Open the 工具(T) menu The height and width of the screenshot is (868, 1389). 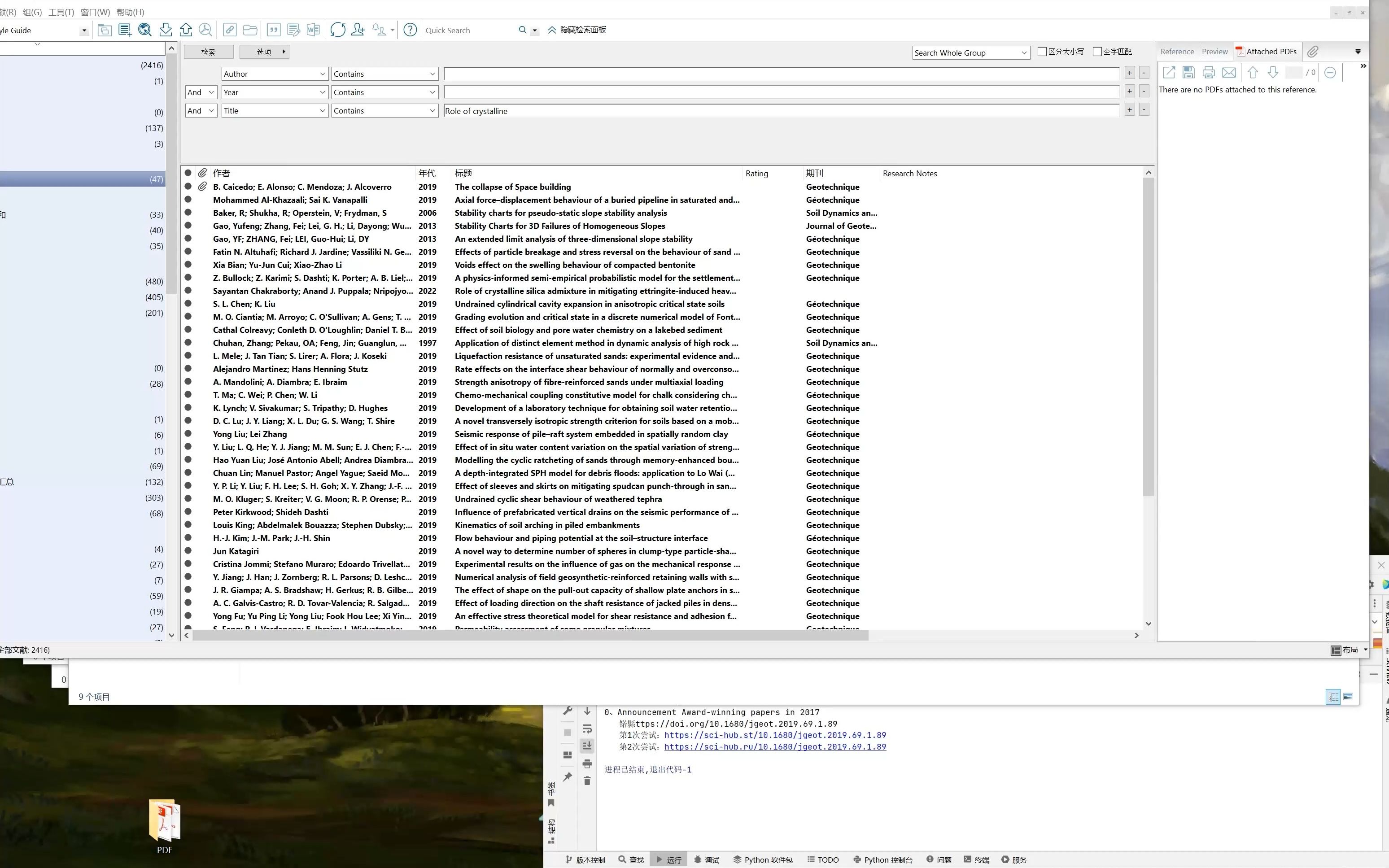pos(61,12)
